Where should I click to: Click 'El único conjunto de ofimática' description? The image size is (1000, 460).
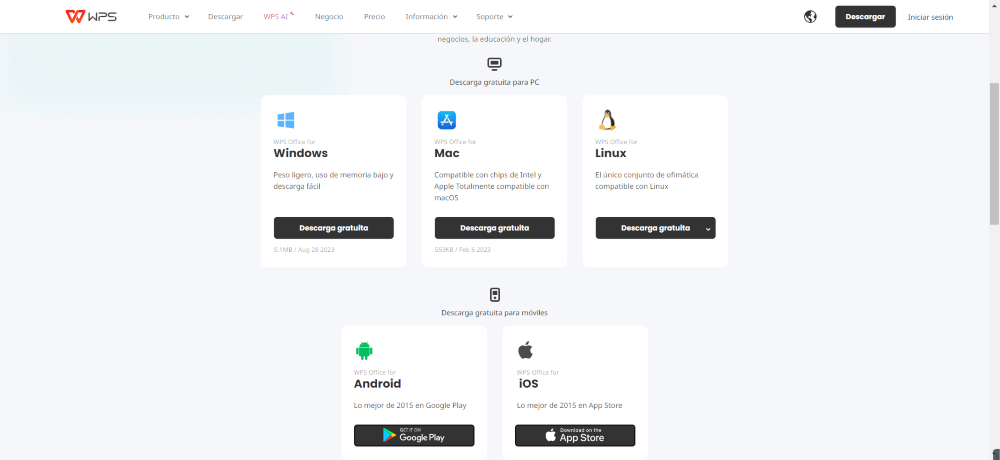tap(648, 181)
